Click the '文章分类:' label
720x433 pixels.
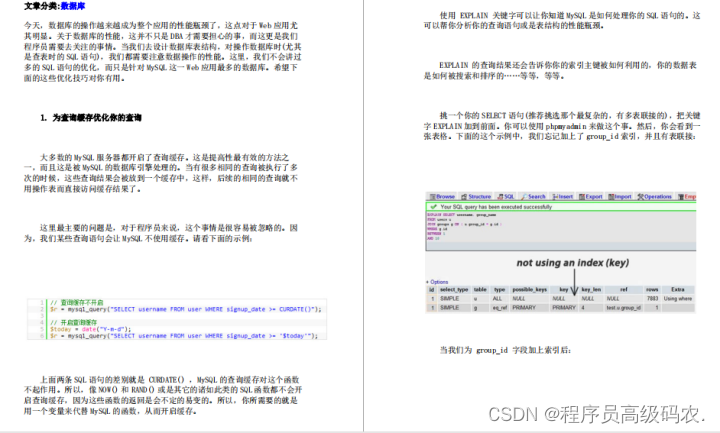(42, 6)
